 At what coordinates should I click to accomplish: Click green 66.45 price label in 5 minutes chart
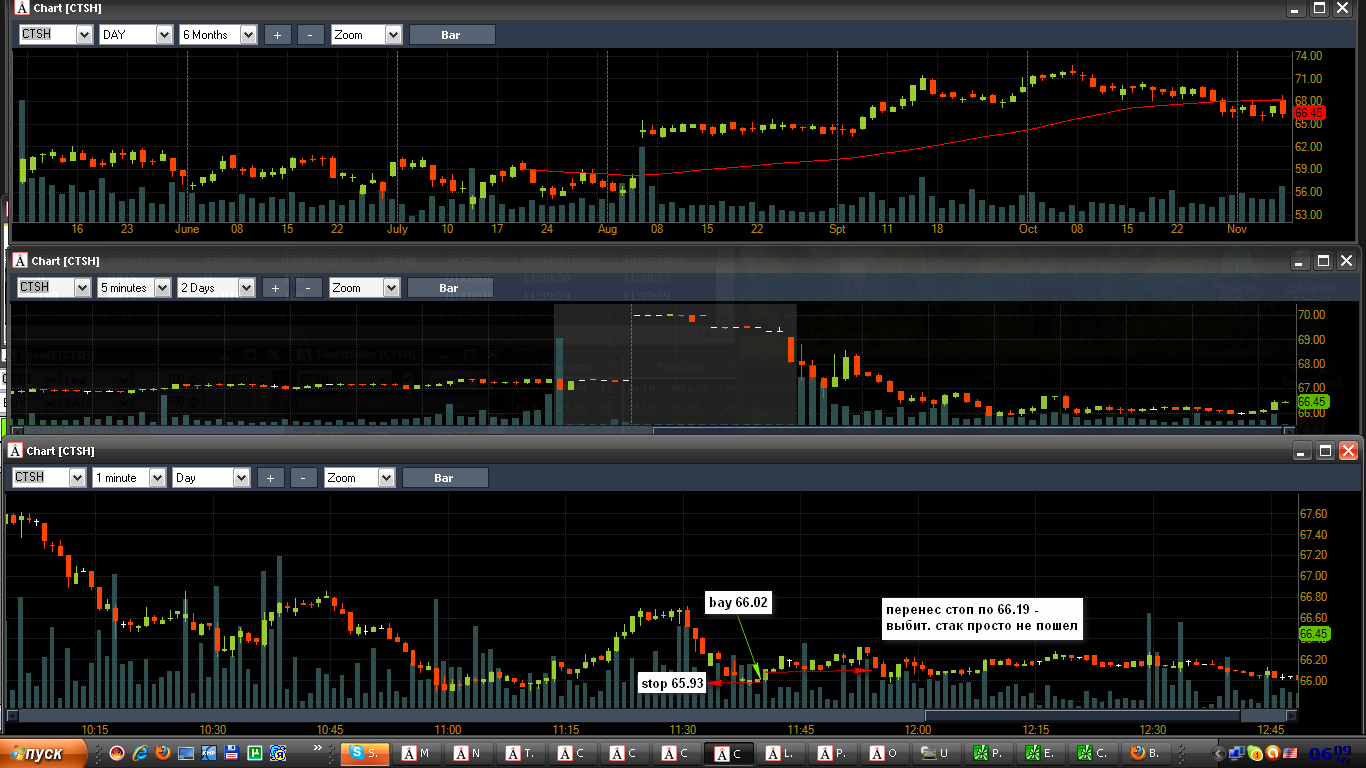tap(1311, 400)
